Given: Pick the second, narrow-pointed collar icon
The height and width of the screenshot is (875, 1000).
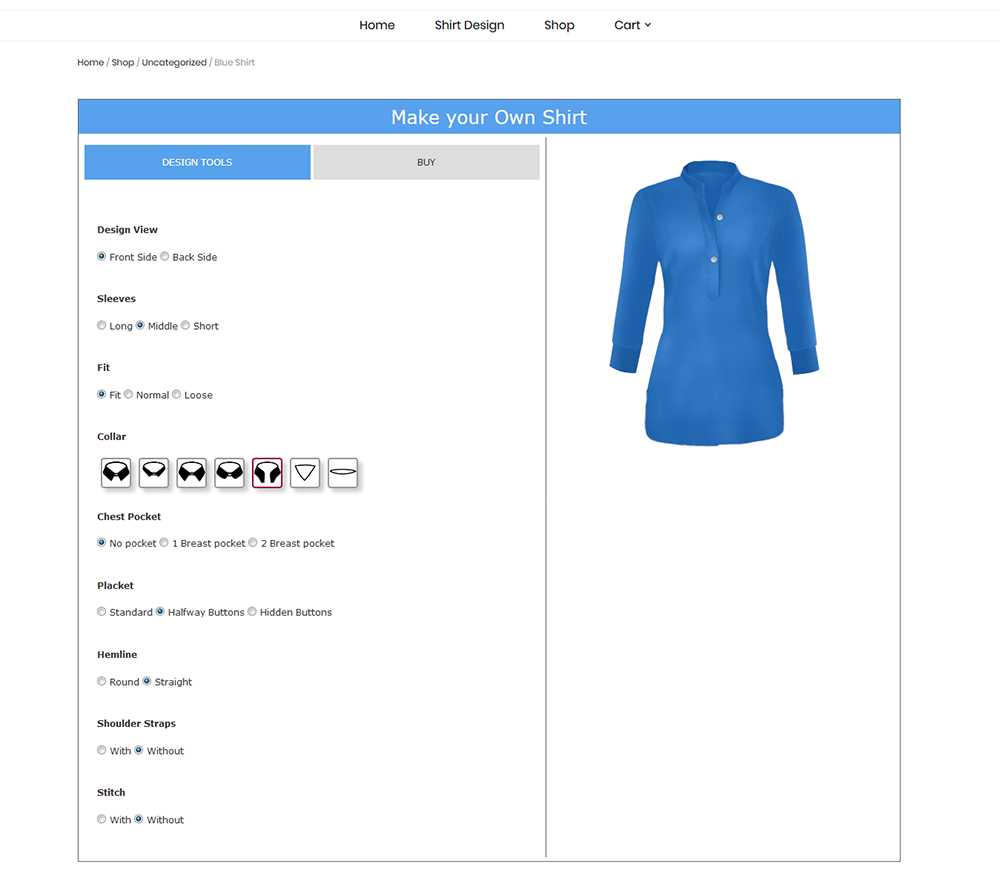Looking at the screenshot, I should (154, 473).
